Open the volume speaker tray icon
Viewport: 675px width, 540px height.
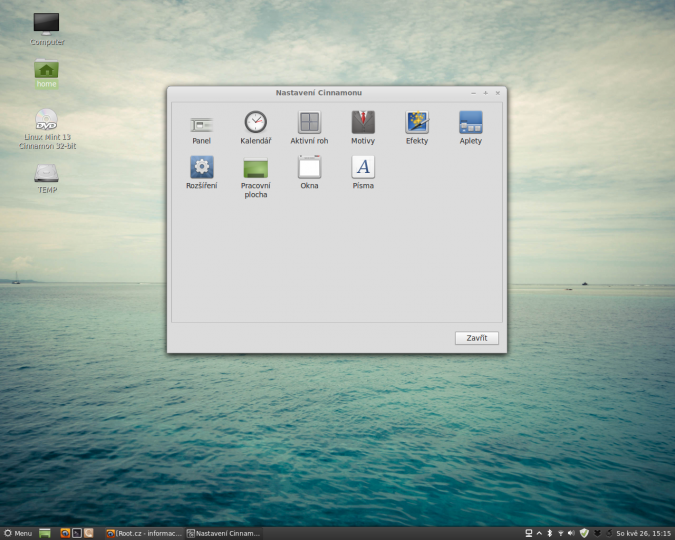point(571,534)
